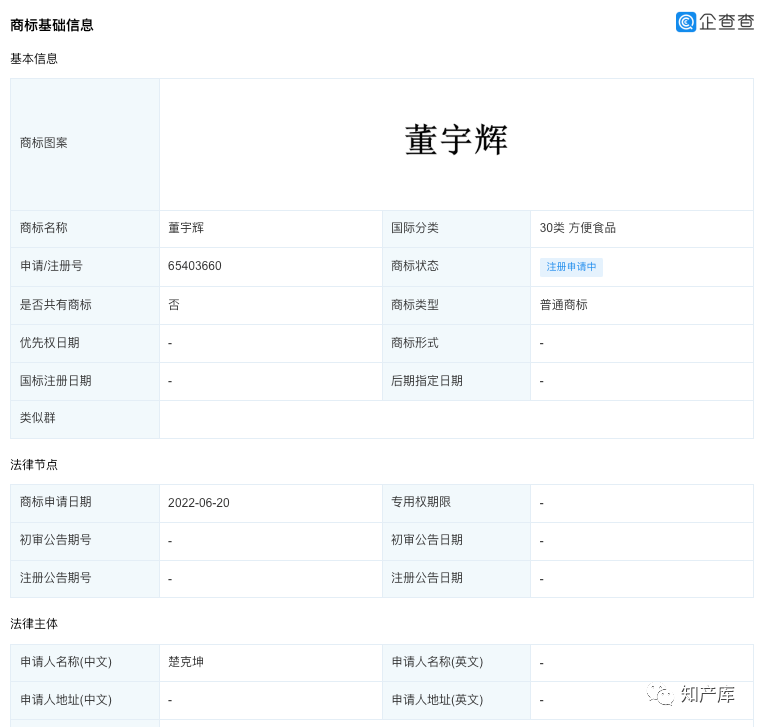Screen dimensions: 759x727
Task: Click the 知产库 watermark text
Action: point(708,694)
